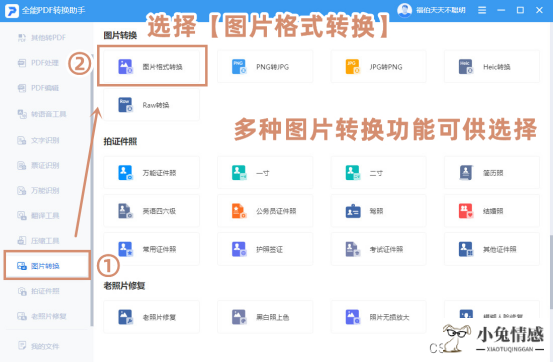Click the 老照片修复 section heading
554x363 pixels.
coord(124,286)
